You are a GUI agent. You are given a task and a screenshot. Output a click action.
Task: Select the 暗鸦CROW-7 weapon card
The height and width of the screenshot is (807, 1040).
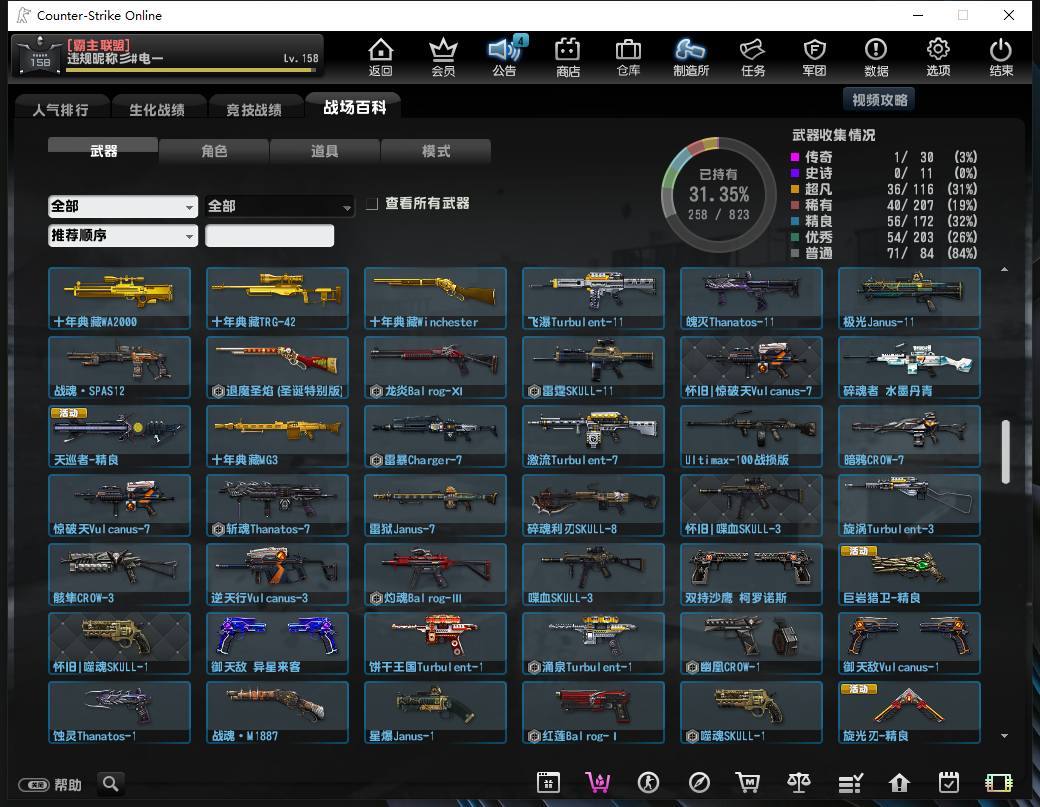909,436
